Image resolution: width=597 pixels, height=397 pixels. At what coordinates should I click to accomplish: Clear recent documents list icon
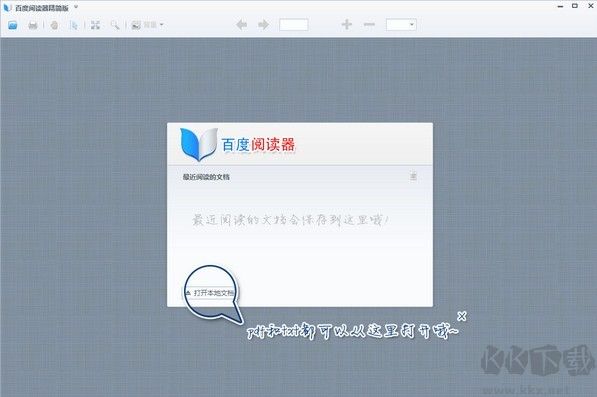[x=413, y=176]
